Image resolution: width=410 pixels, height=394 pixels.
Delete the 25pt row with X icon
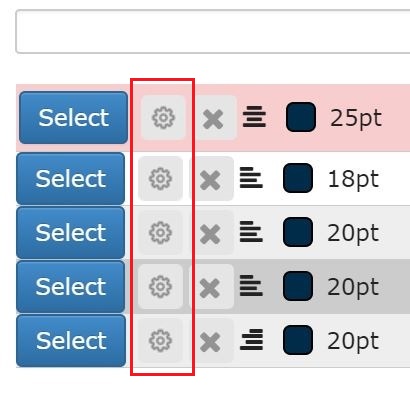pyautogui.click(x=213, y=119)
